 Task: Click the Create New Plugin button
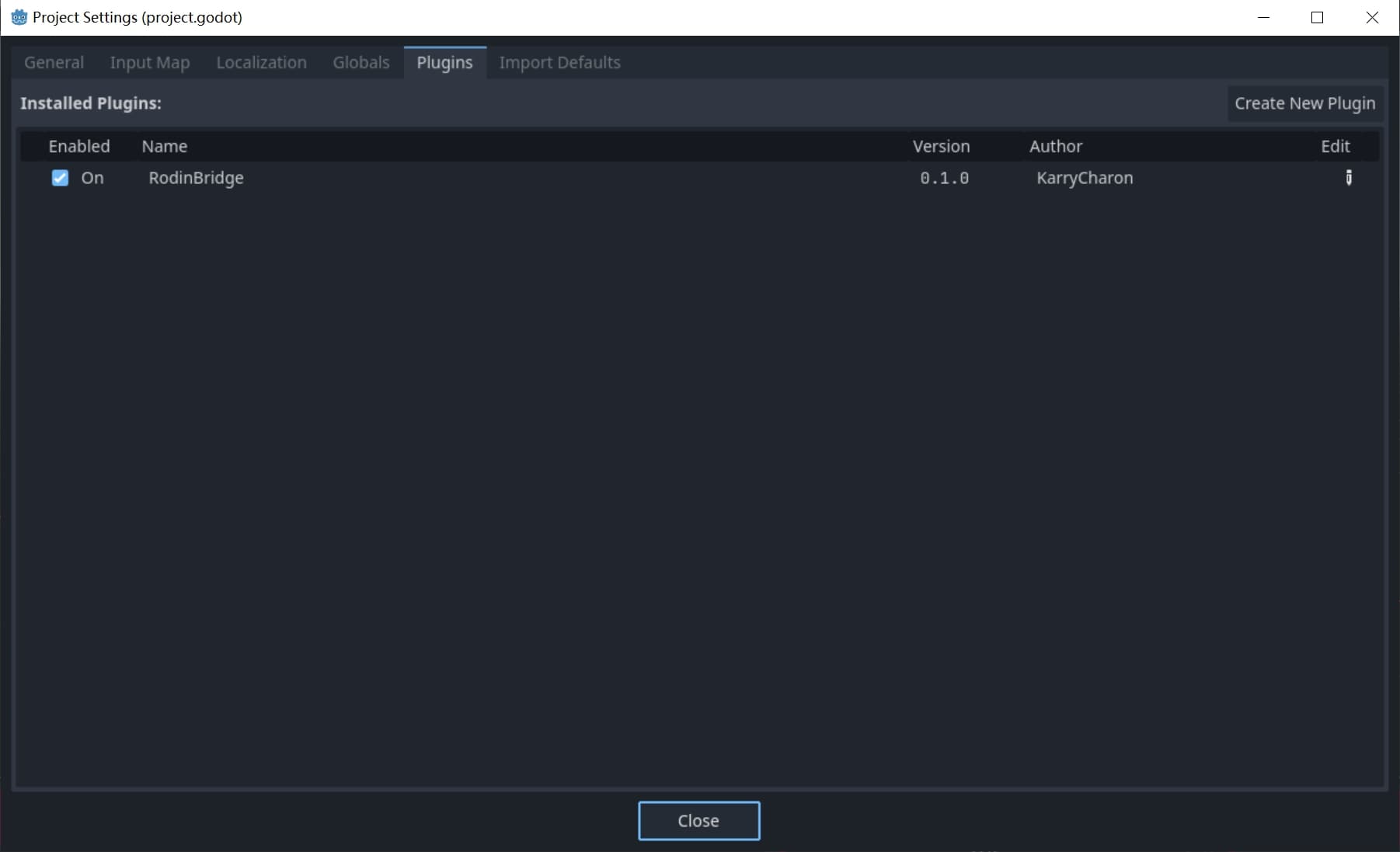pos(1304,103)
